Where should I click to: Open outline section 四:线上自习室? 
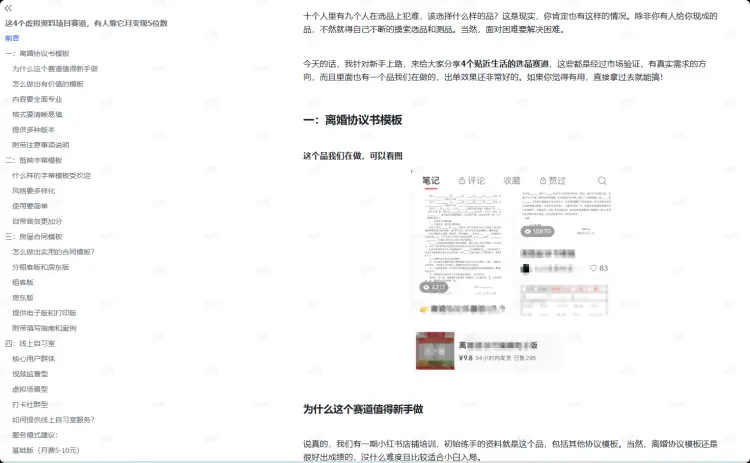tap(30, 344)
